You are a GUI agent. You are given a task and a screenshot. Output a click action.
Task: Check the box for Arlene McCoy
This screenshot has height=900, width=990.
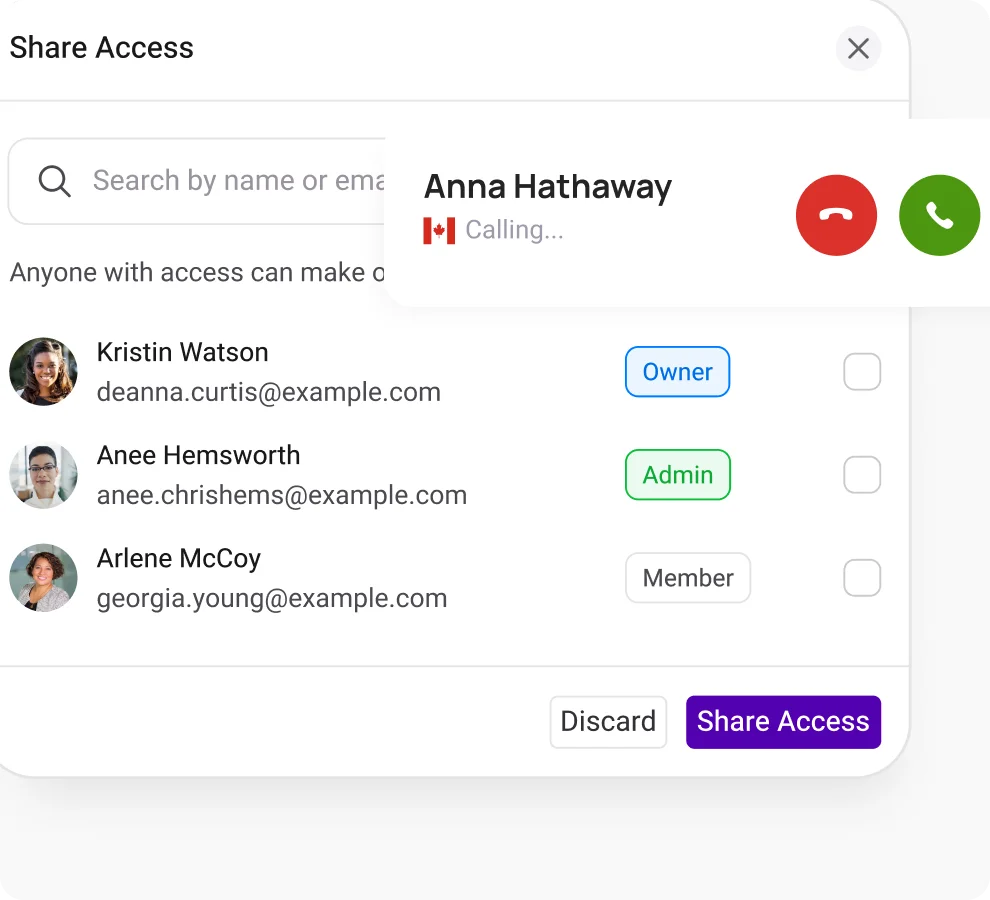862,578
